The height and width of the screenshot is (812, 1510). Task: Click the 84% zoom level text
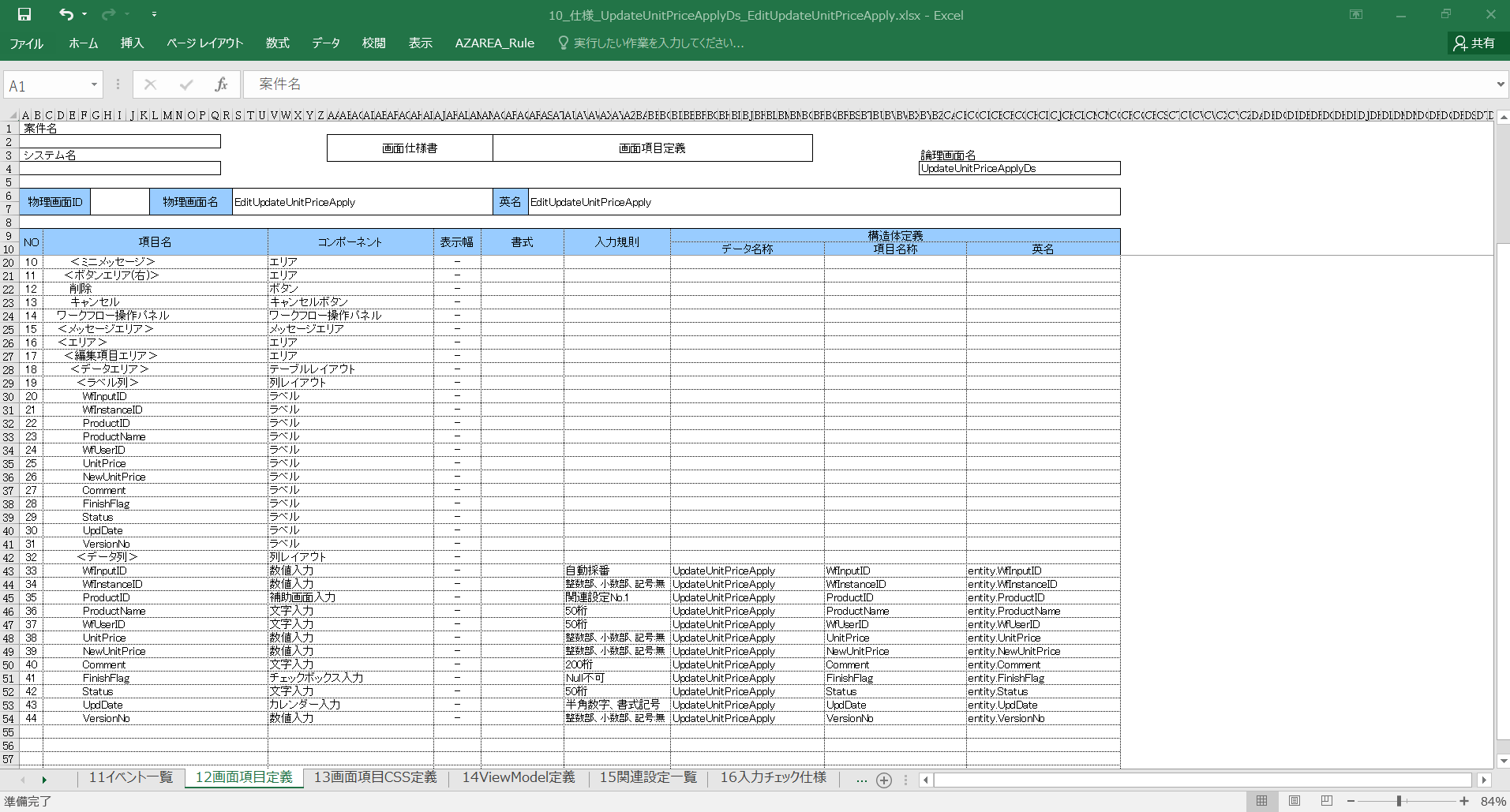1493,801
